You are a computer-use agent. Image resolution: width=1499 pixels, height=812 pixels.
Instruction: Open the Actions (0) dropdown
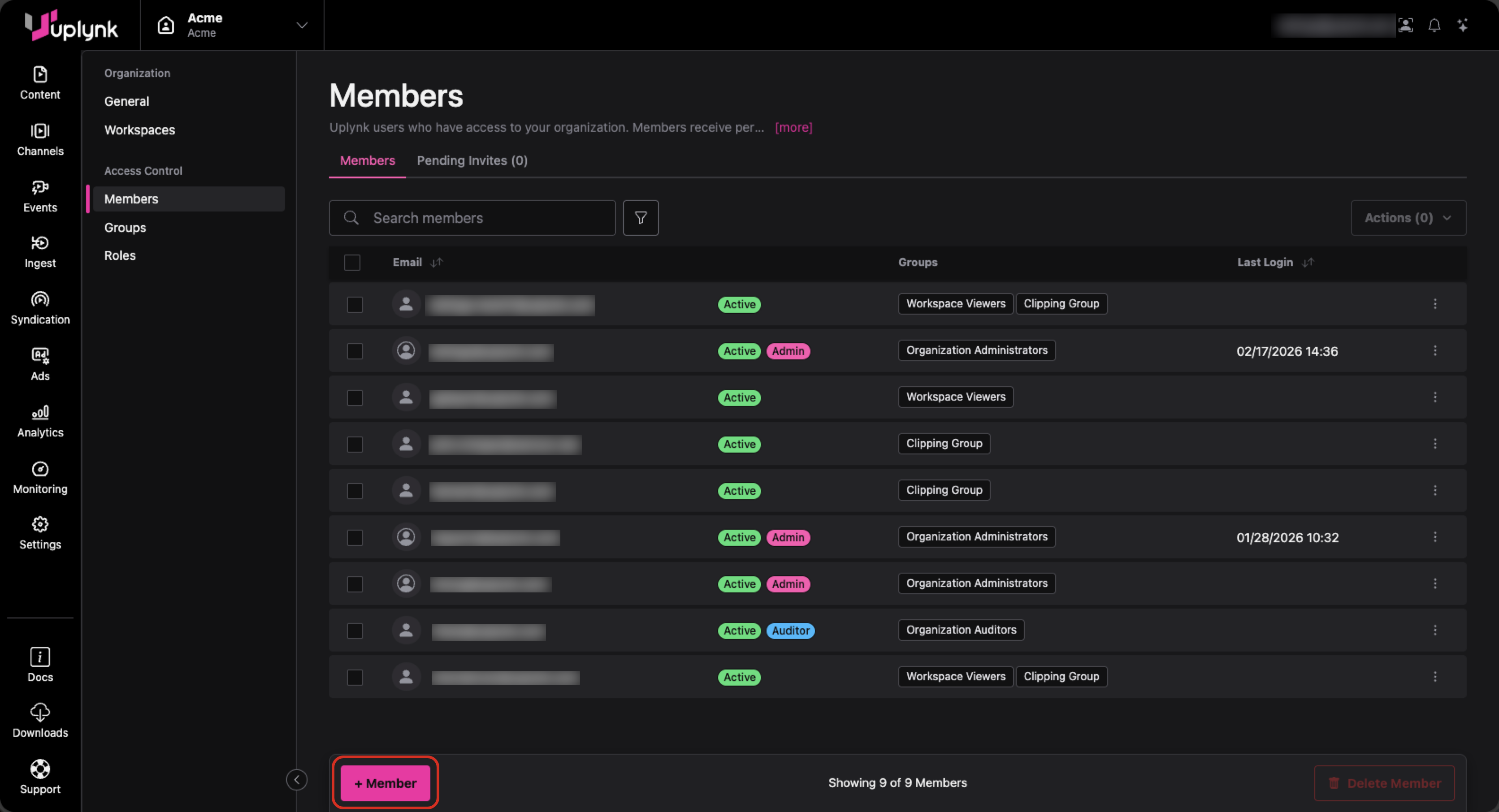point(1408,217)
